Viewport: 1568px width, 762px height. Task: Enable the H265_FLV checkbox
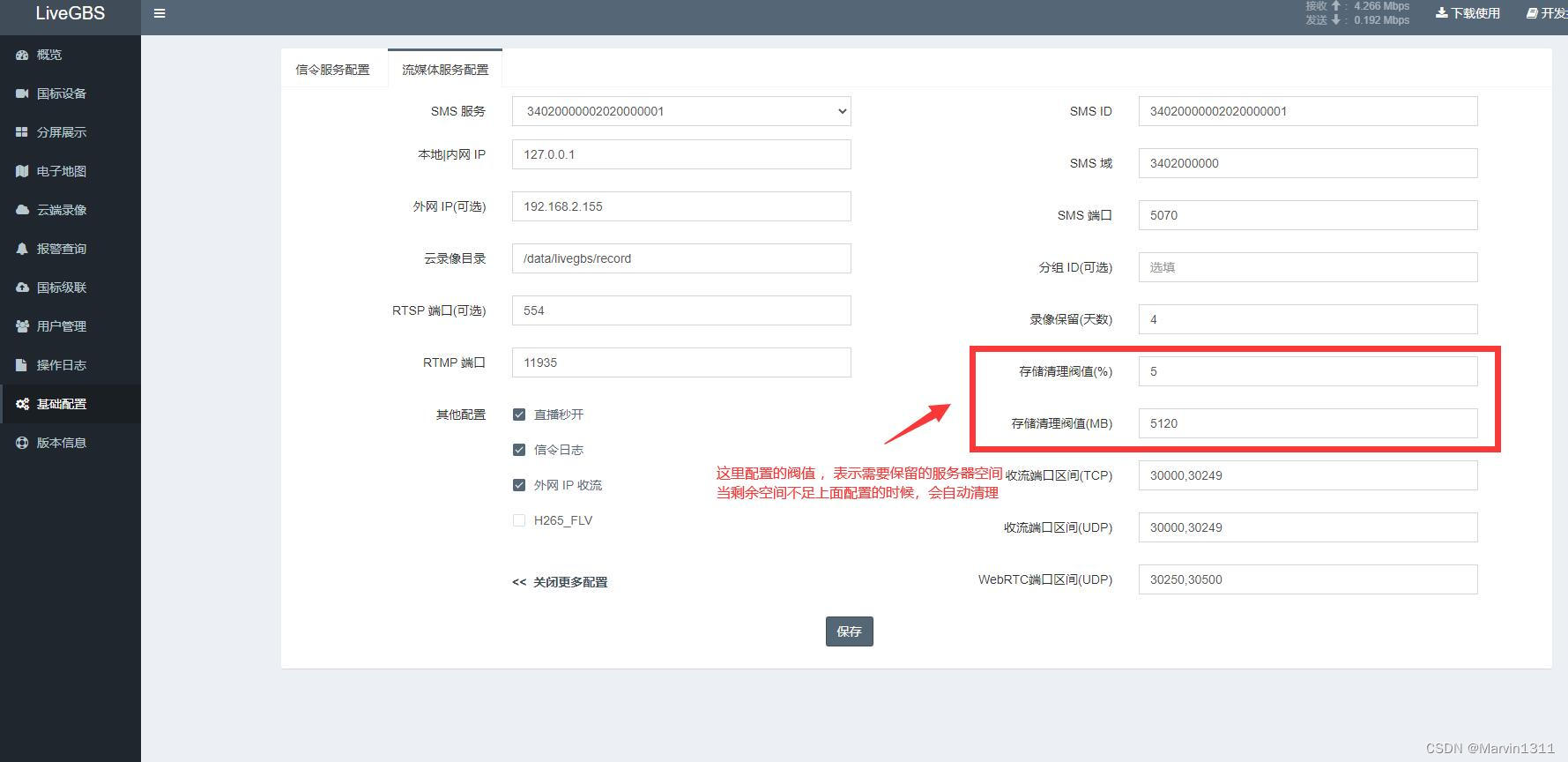519,520
